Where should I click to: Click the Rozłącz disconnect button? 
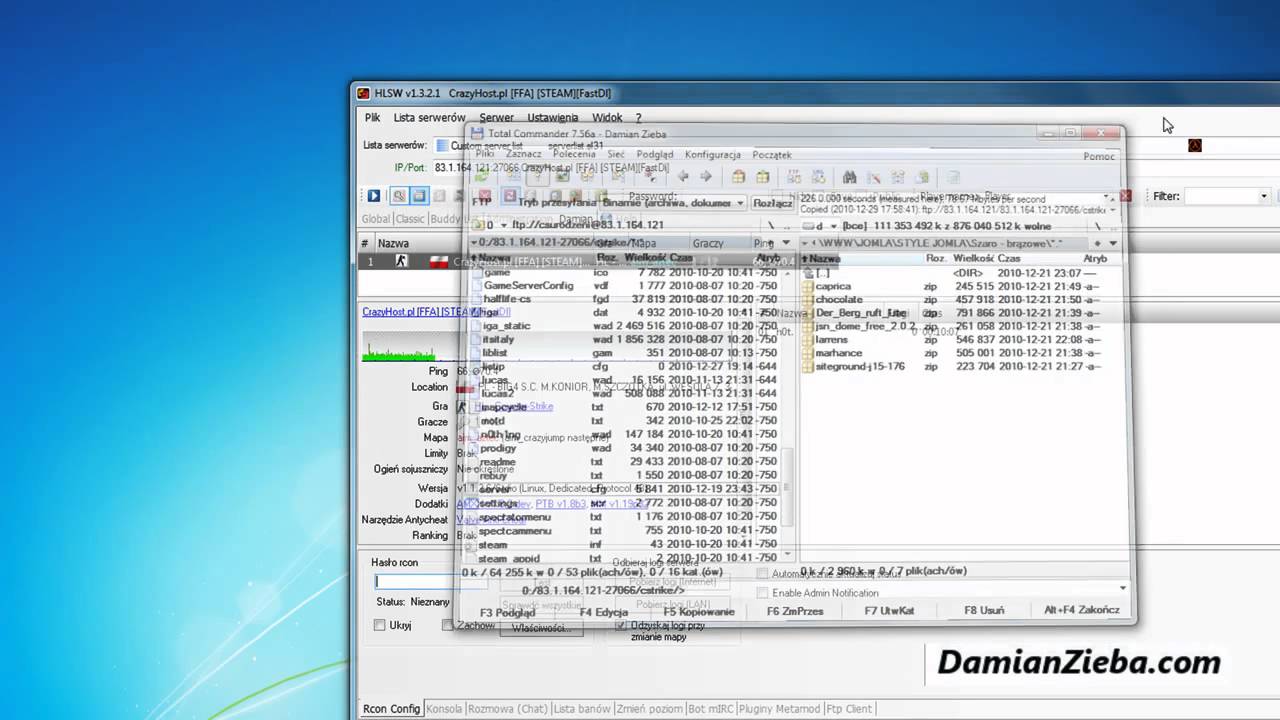pyautogui.click(x=773, y=203)
